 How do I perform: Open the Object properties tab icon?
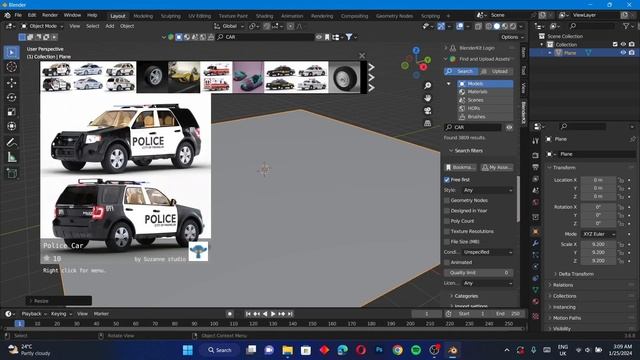pyautogui.click(x=536, y=231)
